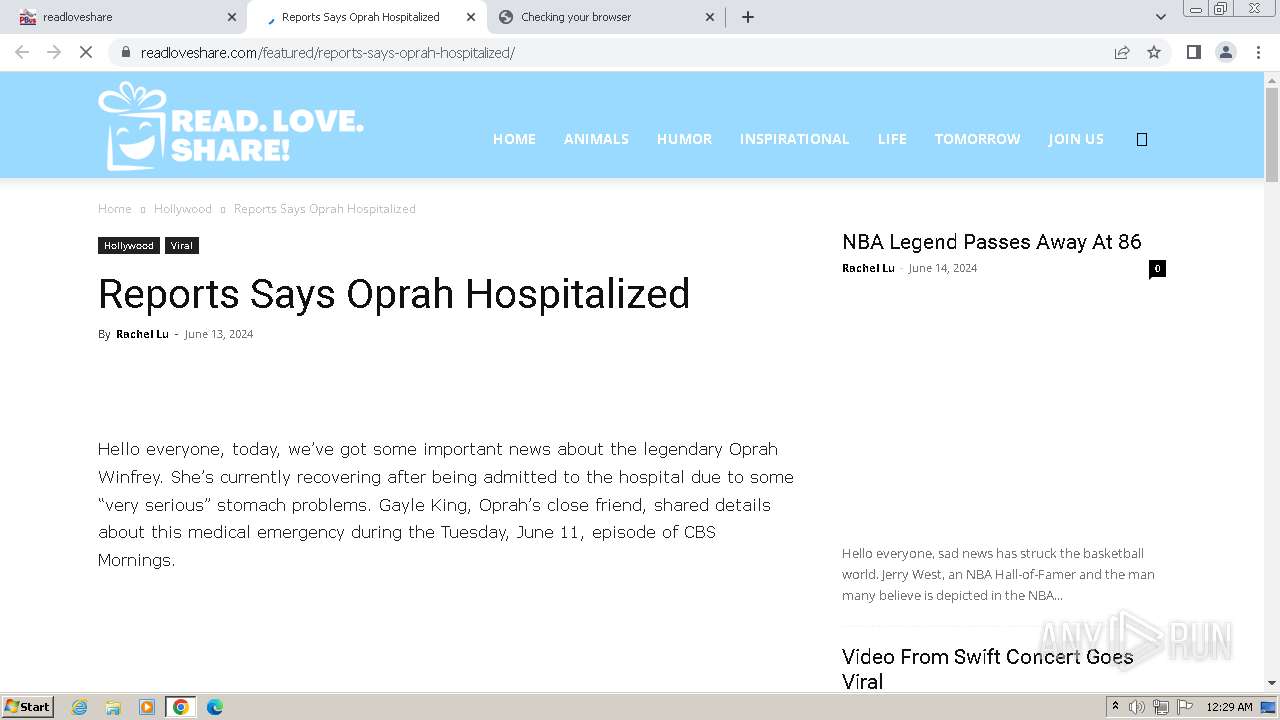Screen dimensions: 1280x720
Task: Open Video From Swift Concert Goes Viral
Action: tap(987, 669)
